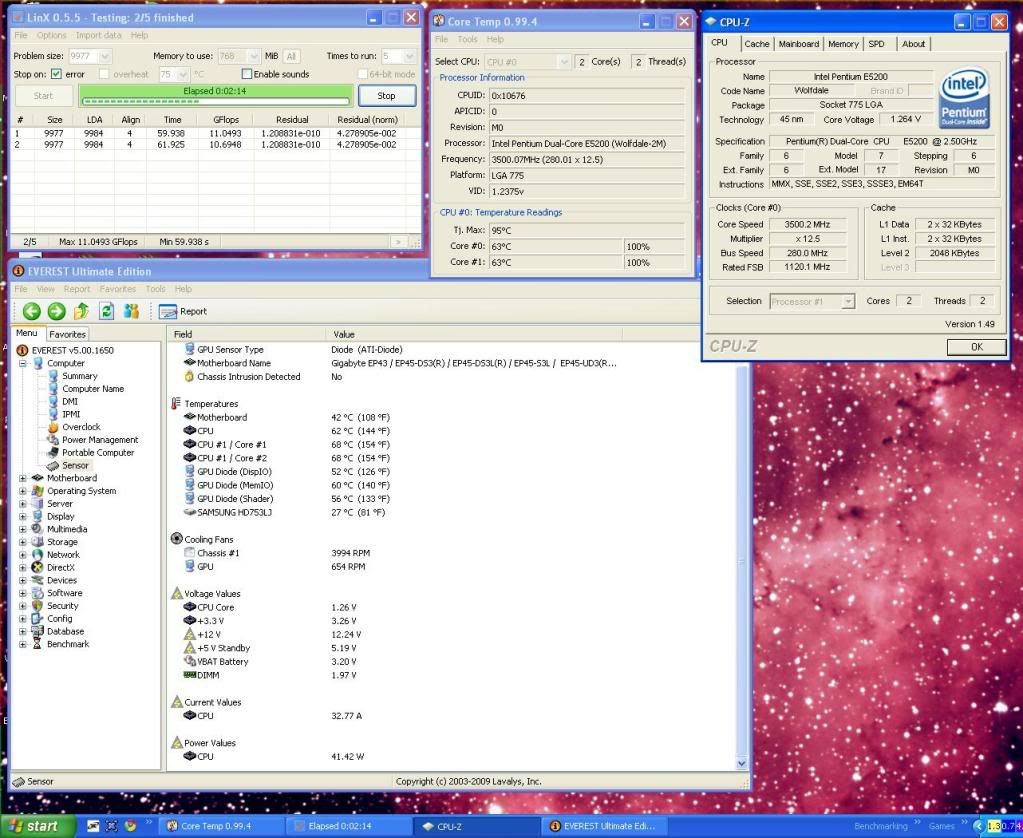Toggle the overheat checkbox in LinX
1023x838 pixels.
pos(104,74)
